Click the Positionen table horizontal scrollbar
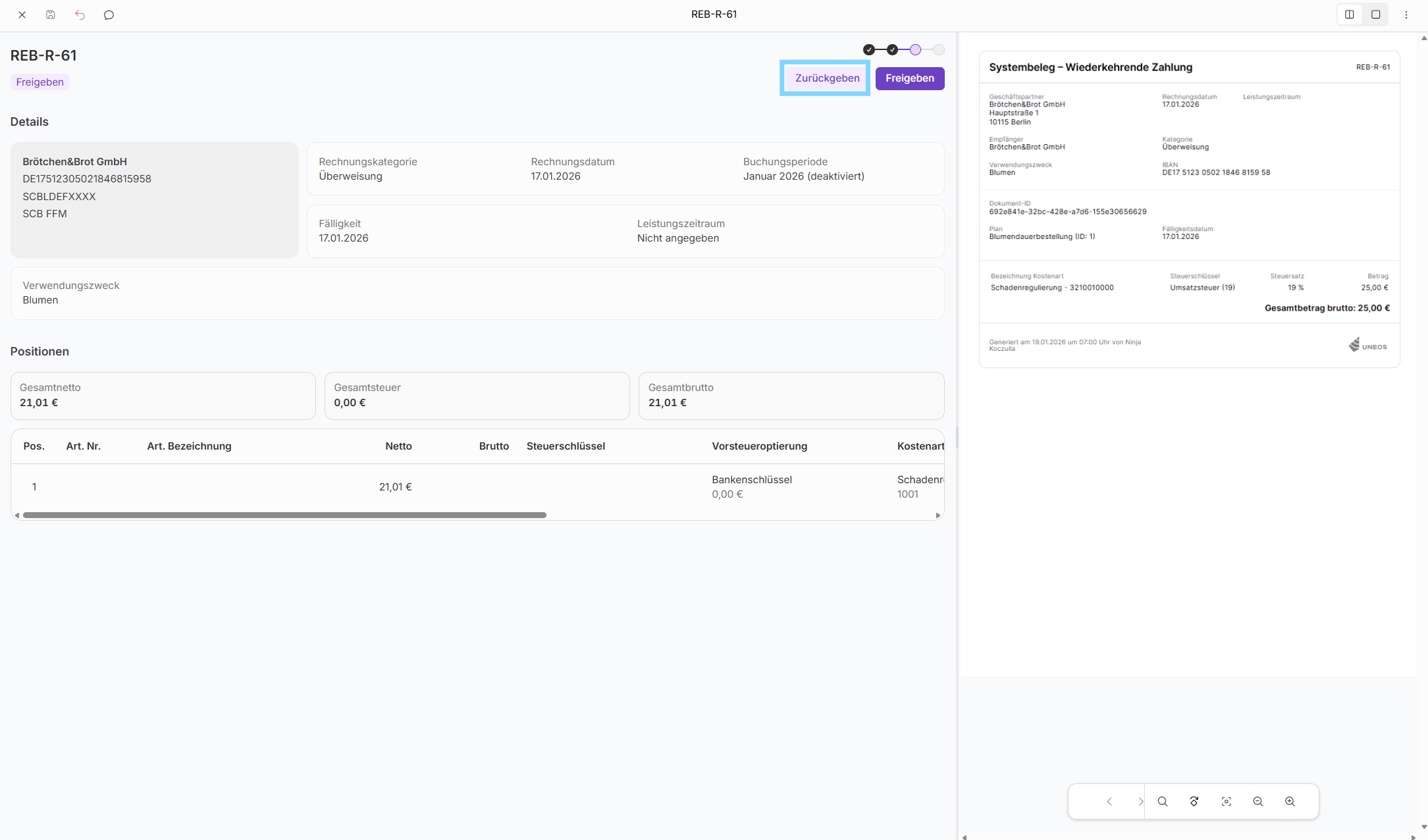1428x840 pixels. 284,515
